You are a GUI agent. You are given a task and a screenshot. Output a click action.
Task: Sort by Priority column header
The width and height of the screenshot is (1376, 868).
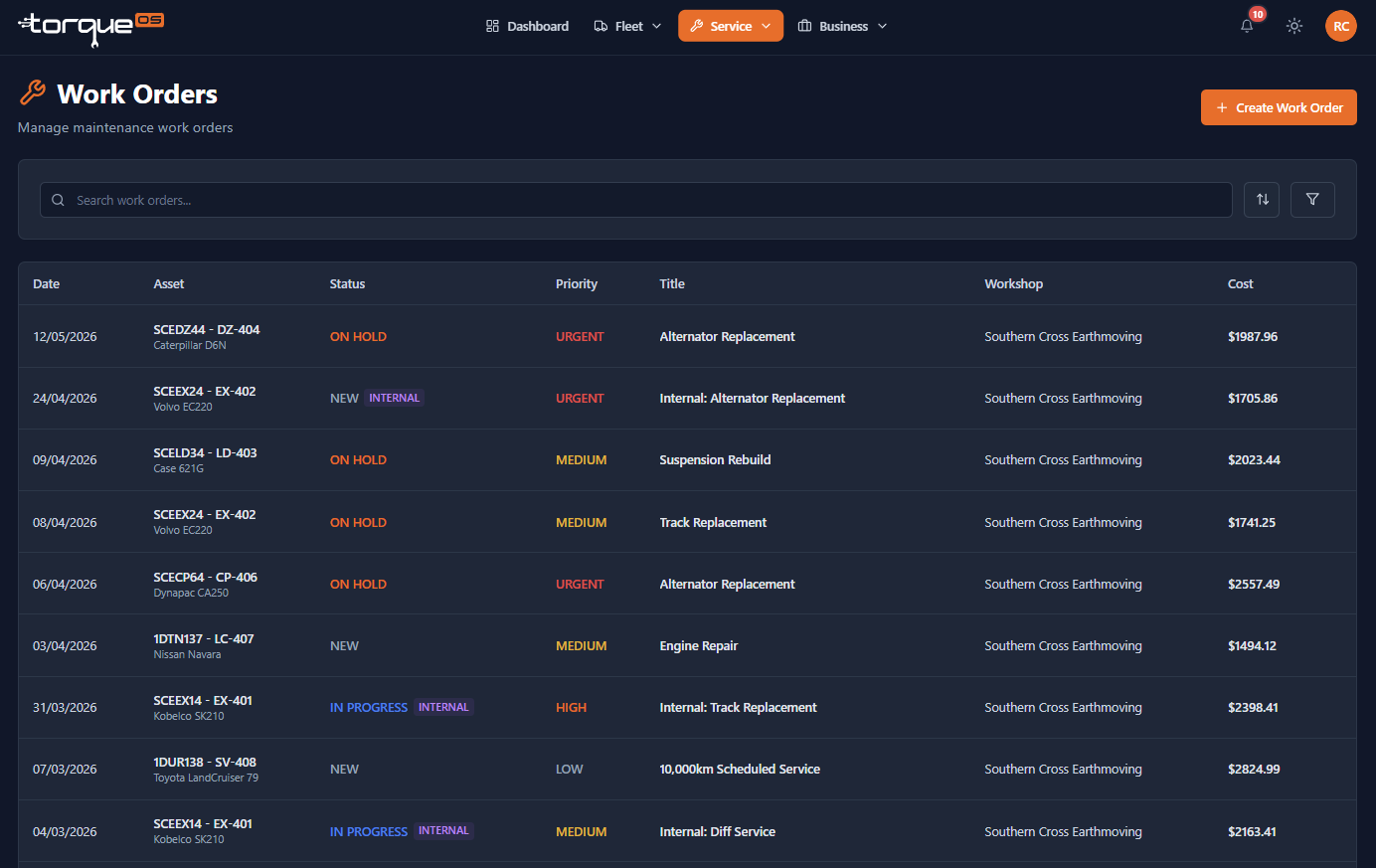[577, 283]
